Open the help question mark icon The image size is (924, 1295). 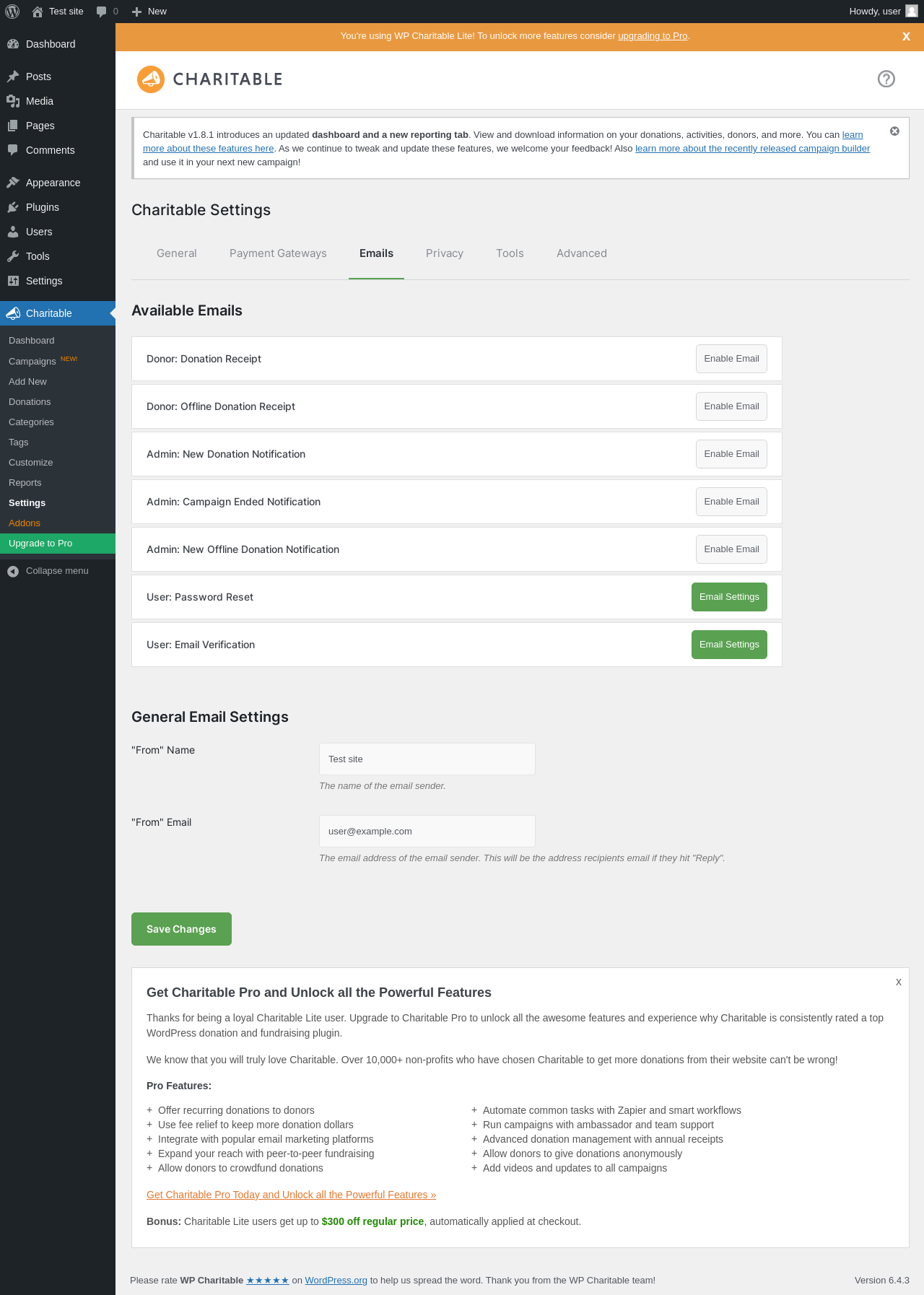(886, 79)
